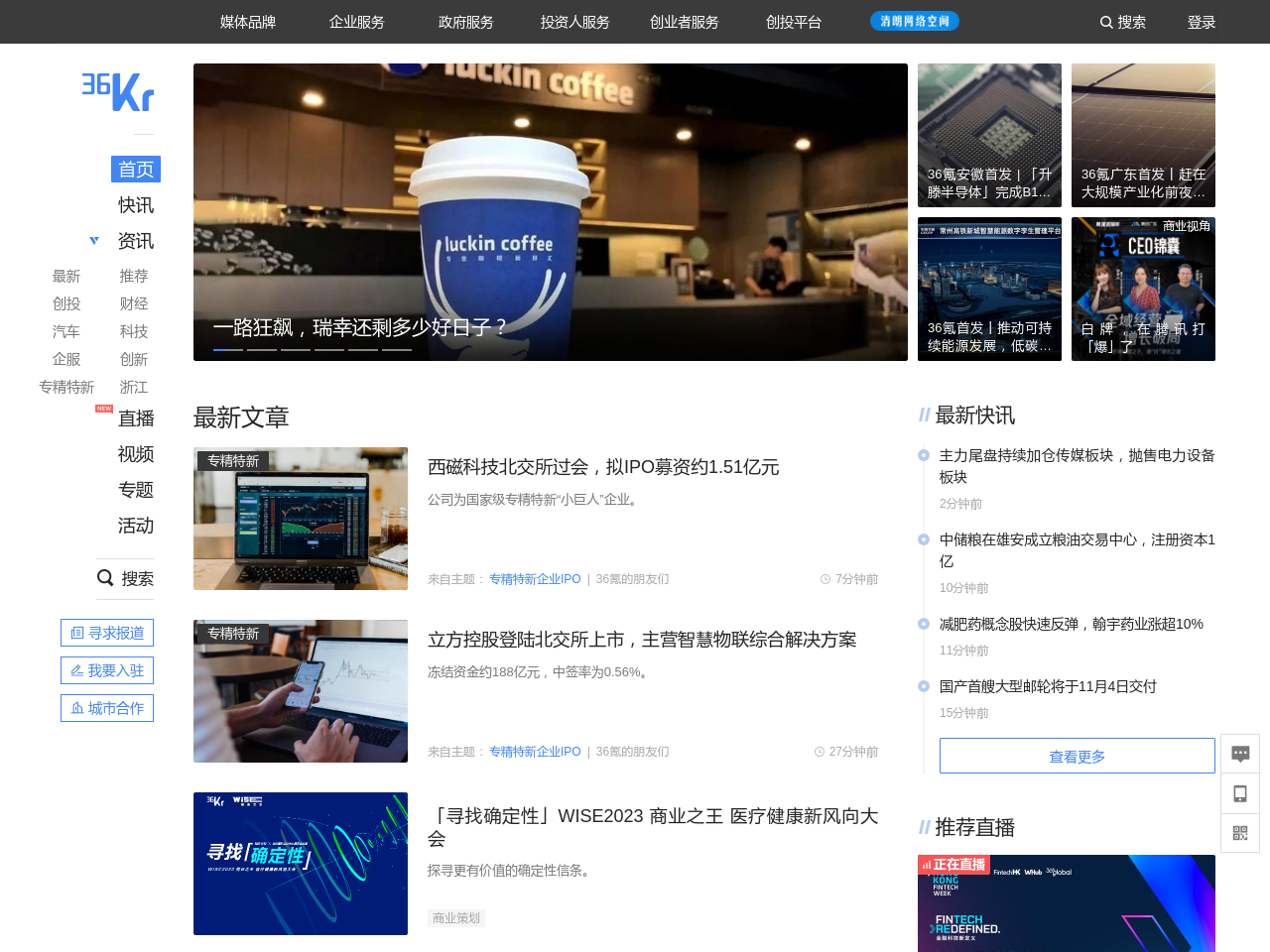1270x952 pixels.
Task: Click the mobile app tablet icon
Action: [x=1240, y=793]
